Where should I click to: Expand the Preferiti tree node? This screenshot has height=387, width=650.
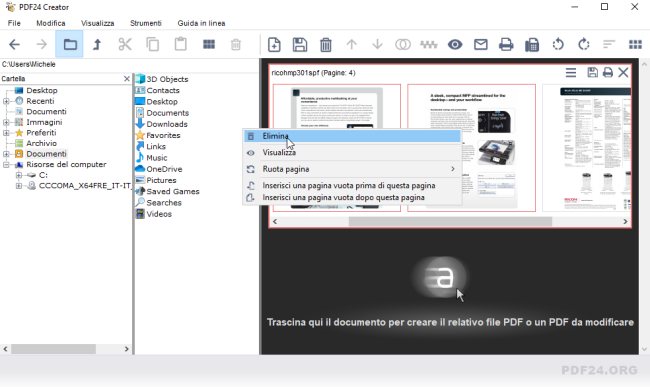pos(6,133)
